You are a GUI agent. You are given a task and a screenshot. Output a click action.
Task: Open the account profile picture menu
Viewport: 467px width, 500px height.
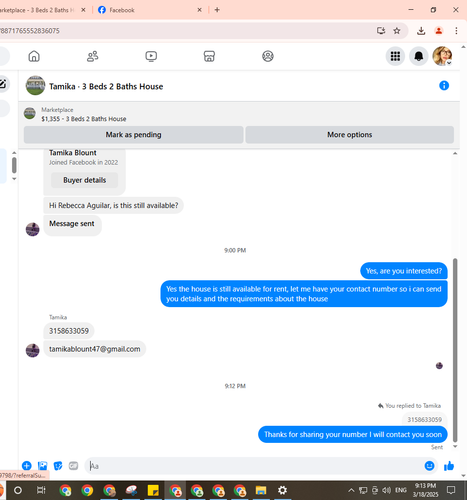point(442,56)
